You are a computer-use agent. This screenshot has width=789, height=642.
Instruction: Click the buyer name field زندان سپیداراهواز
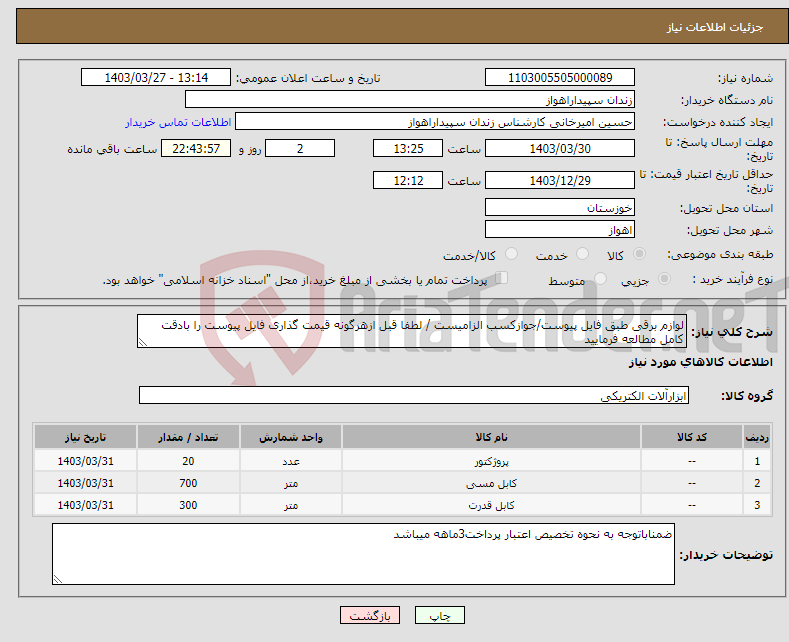[410, 100]
